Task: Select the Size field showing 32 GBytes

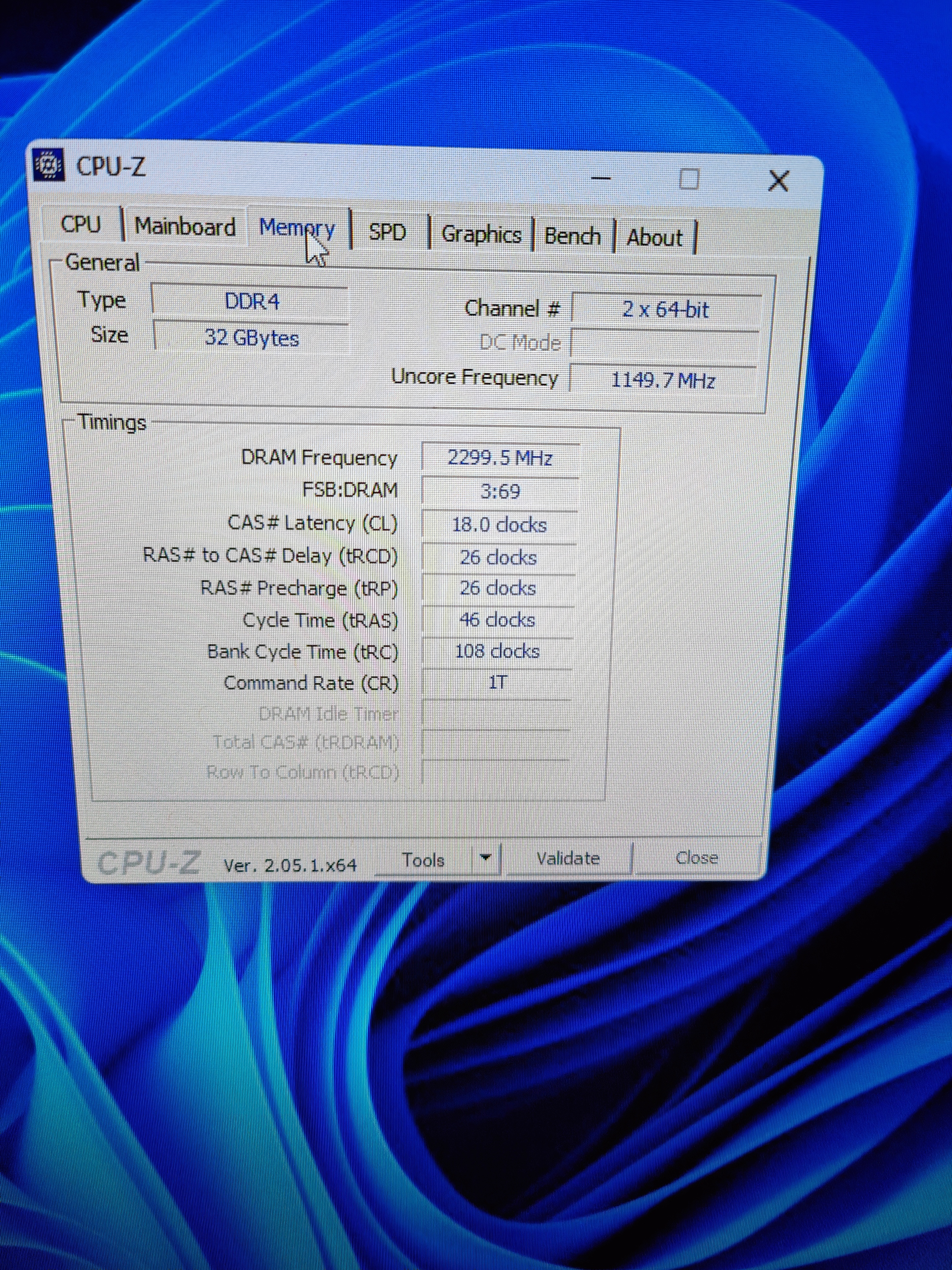Action: click(251, 338)
